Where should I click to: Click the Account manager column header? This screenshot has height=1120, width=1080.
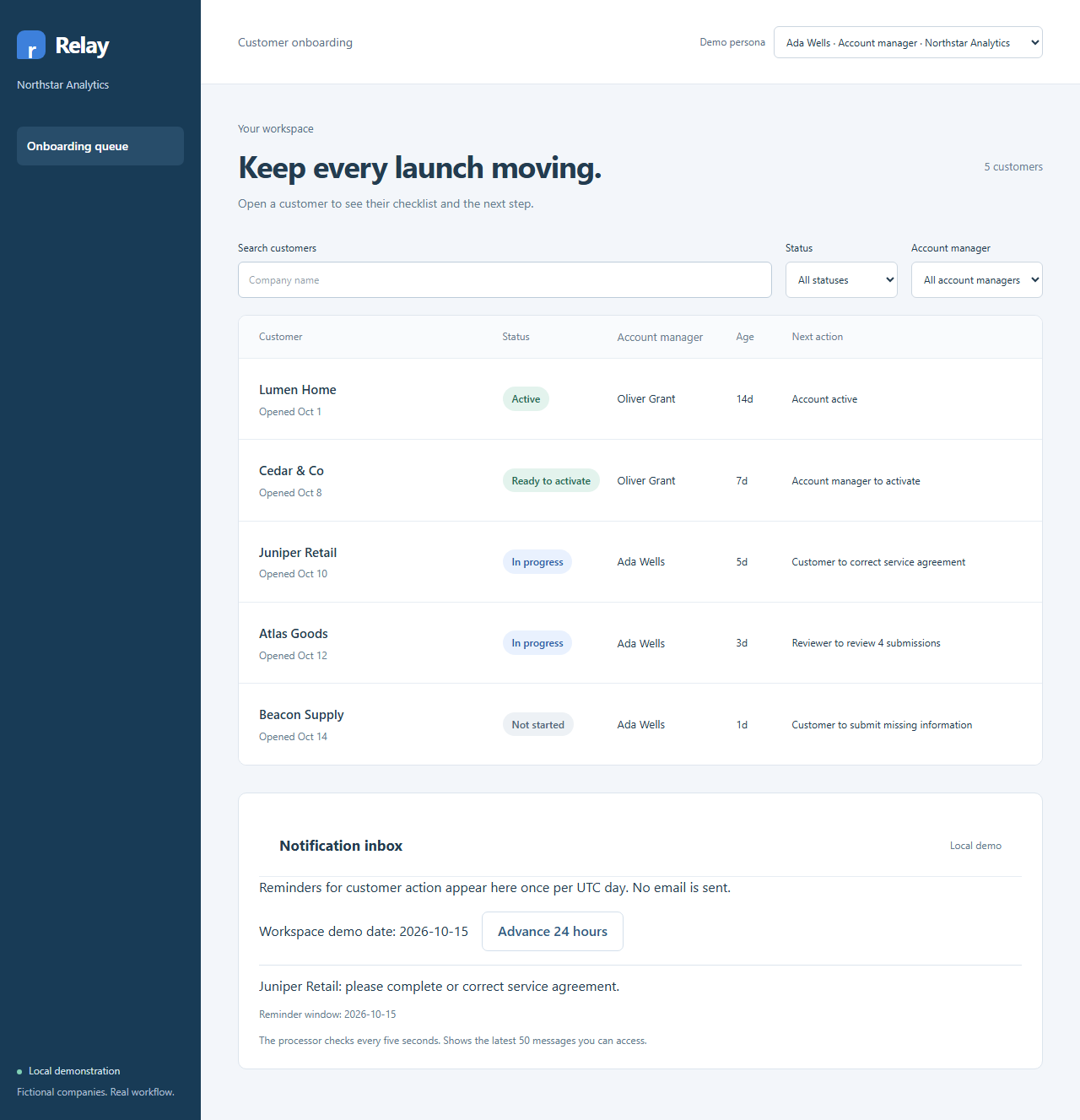click(660, 337)
